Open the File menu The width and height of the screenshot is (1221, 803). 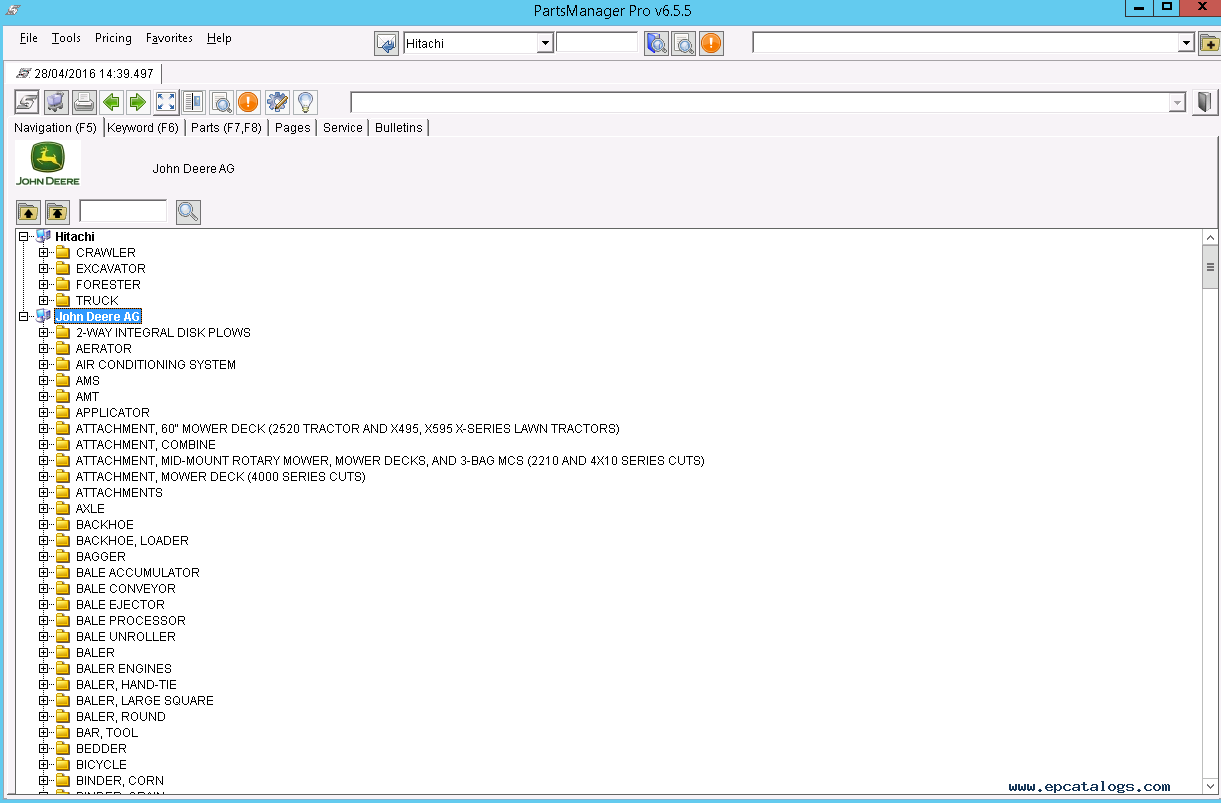pyautogui.click(x=29, y=38)
